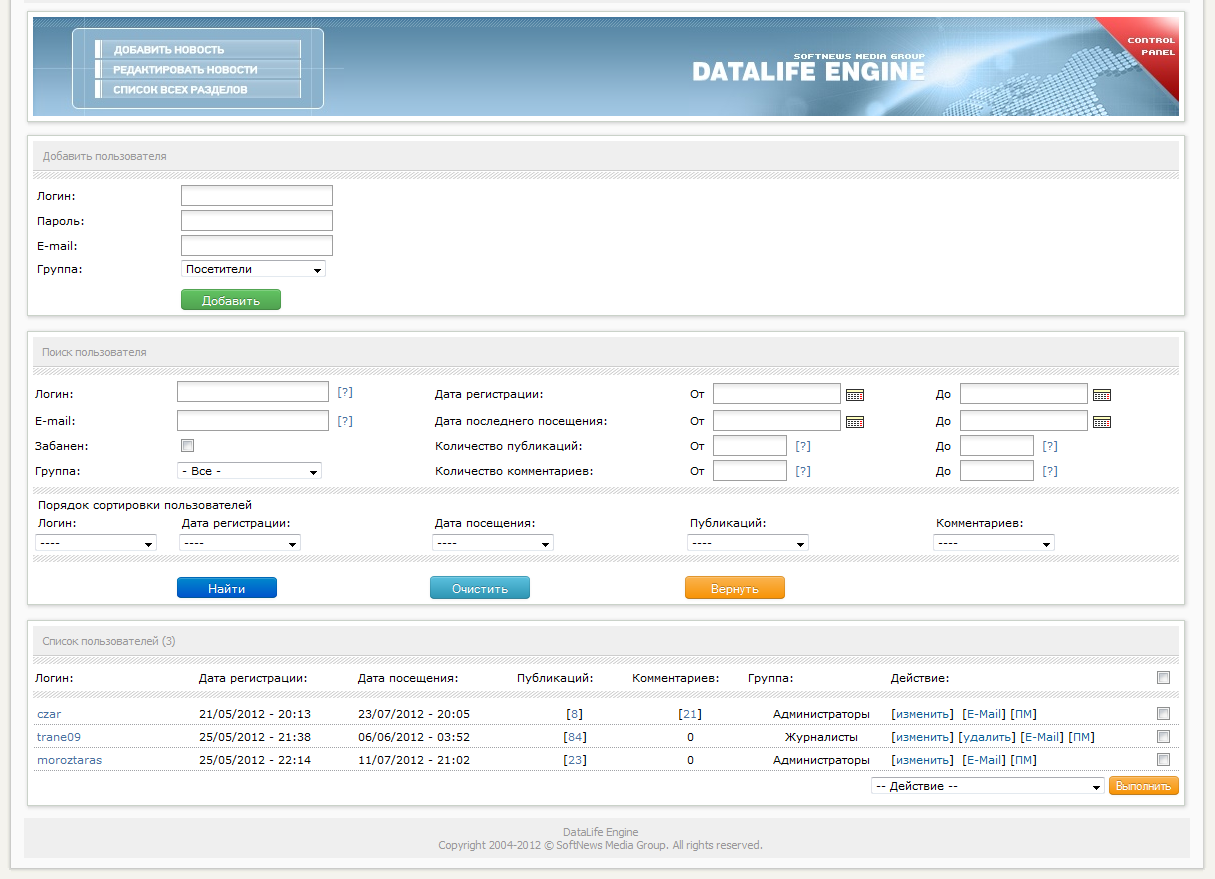1215x879 pixels.
Task: Open calendar for registration date To field
Action: (1102, 395)
